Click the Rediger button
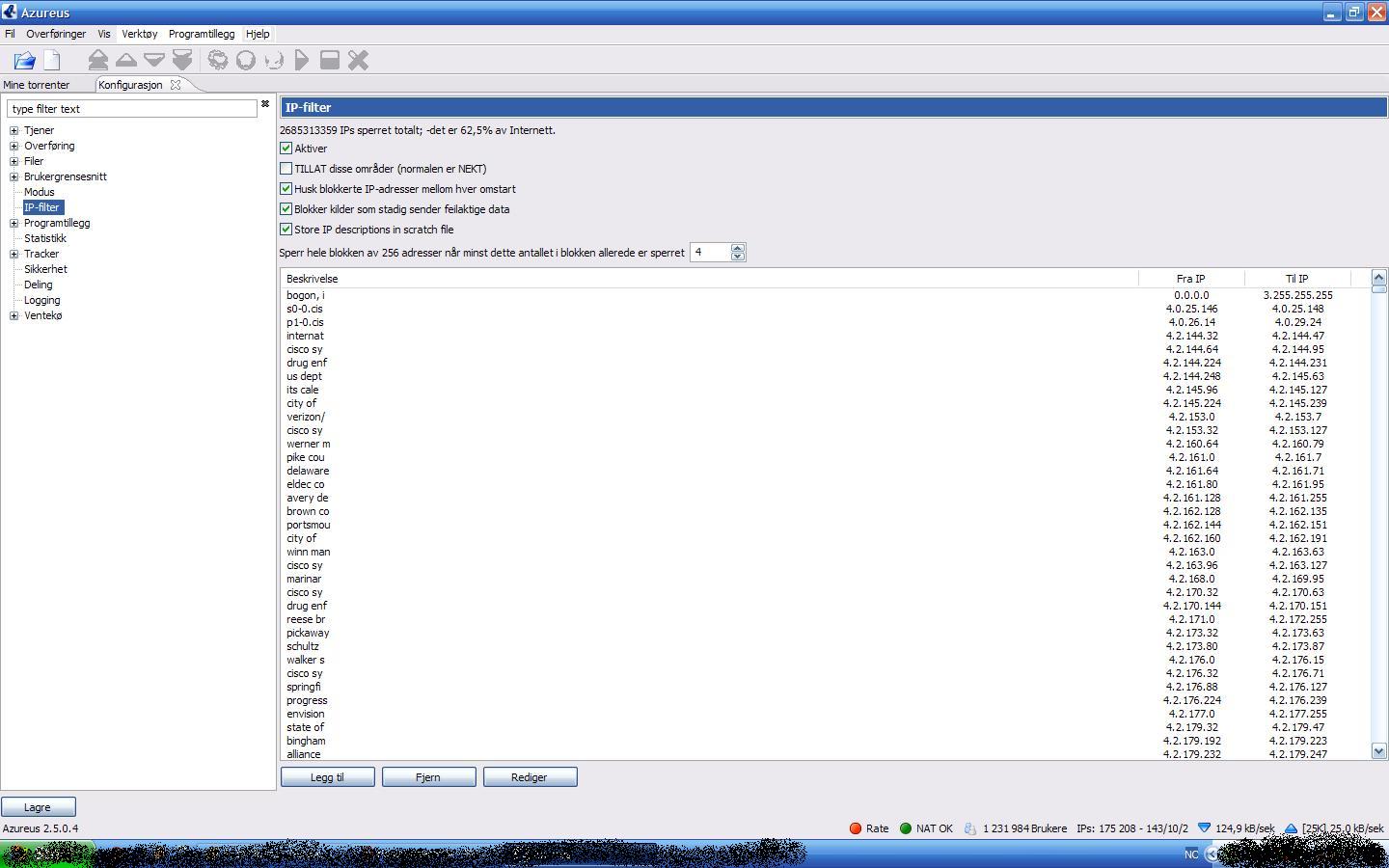The width and height of the screenshot is (1389, 868). (x=530, y=777)
